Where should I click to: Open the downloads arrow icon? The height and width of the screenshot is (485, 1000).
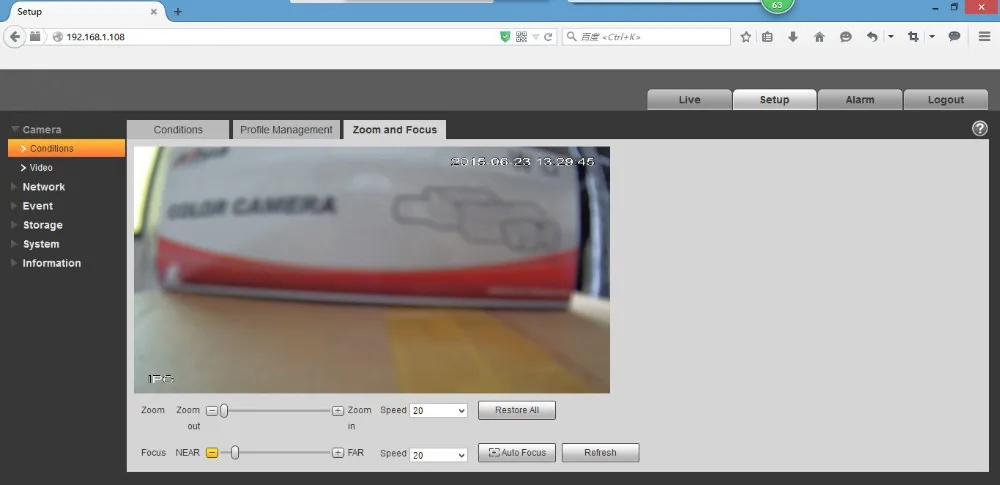click(793, 37)
